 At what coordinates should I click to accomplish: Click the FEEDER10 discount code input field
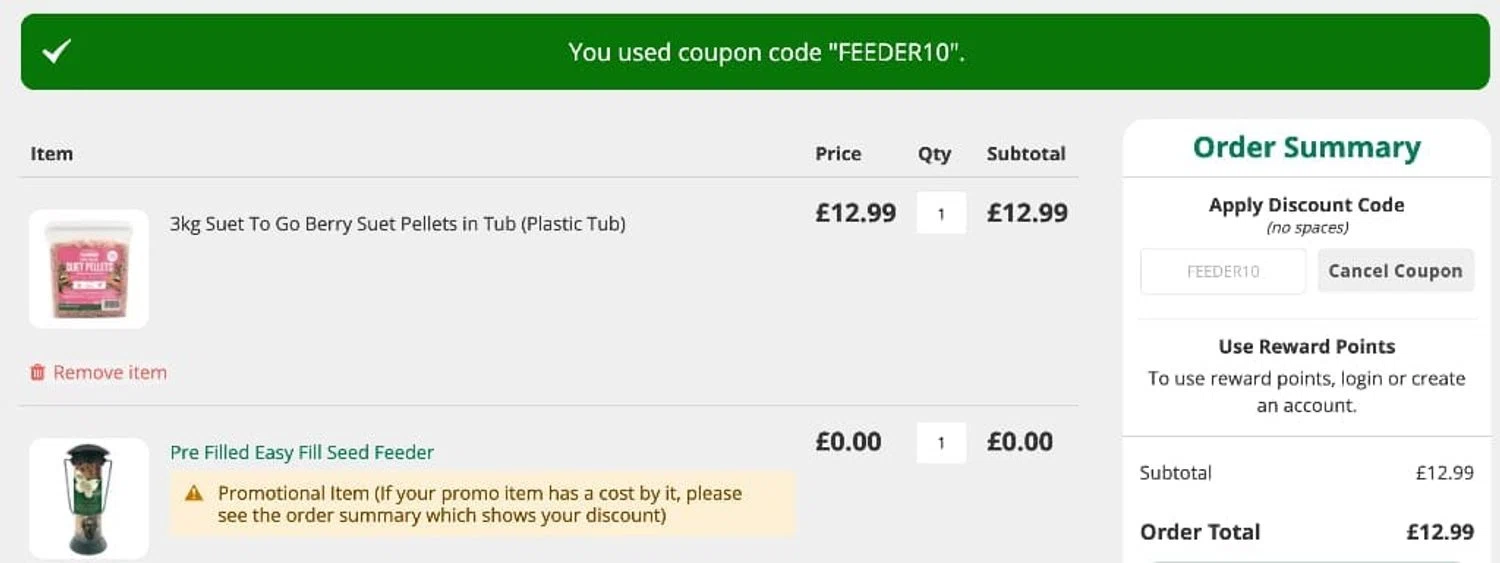1222,271
